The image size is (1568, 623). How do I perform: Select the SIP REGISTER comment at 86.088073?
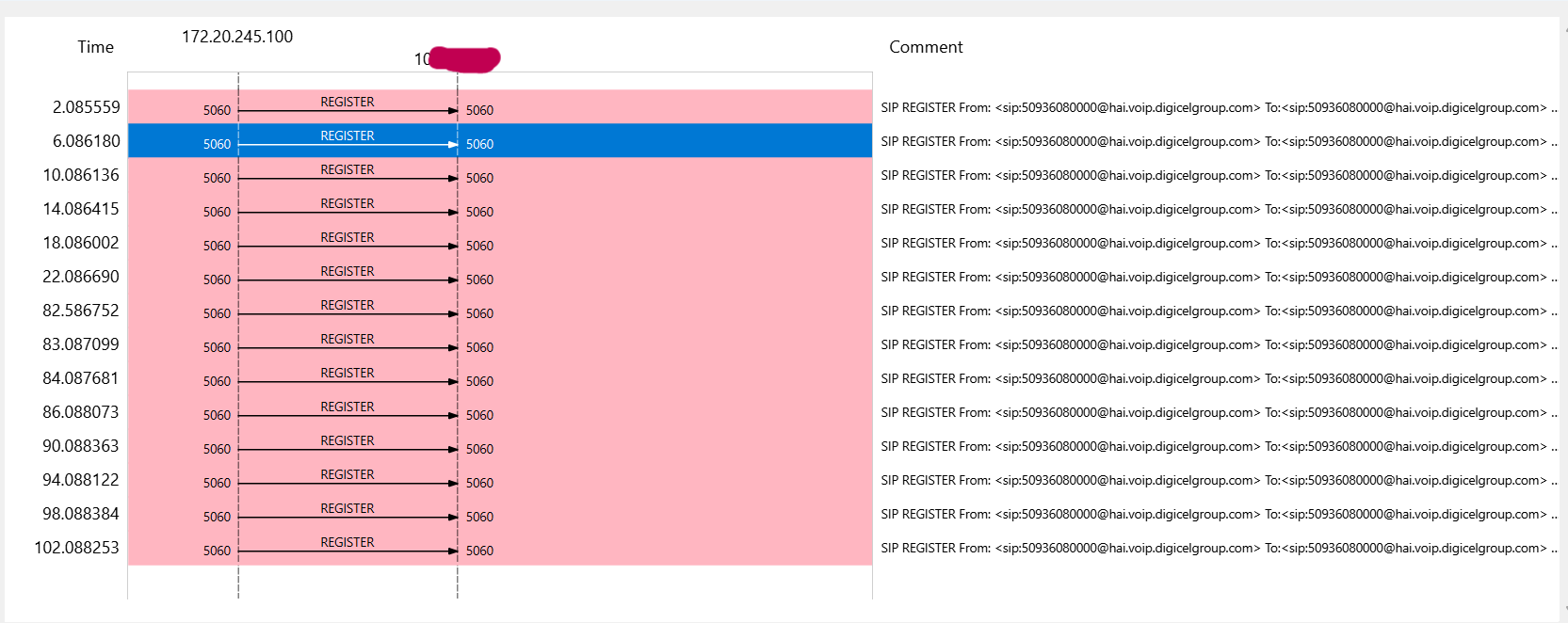pyautogui.click(x=1219, y=412)
